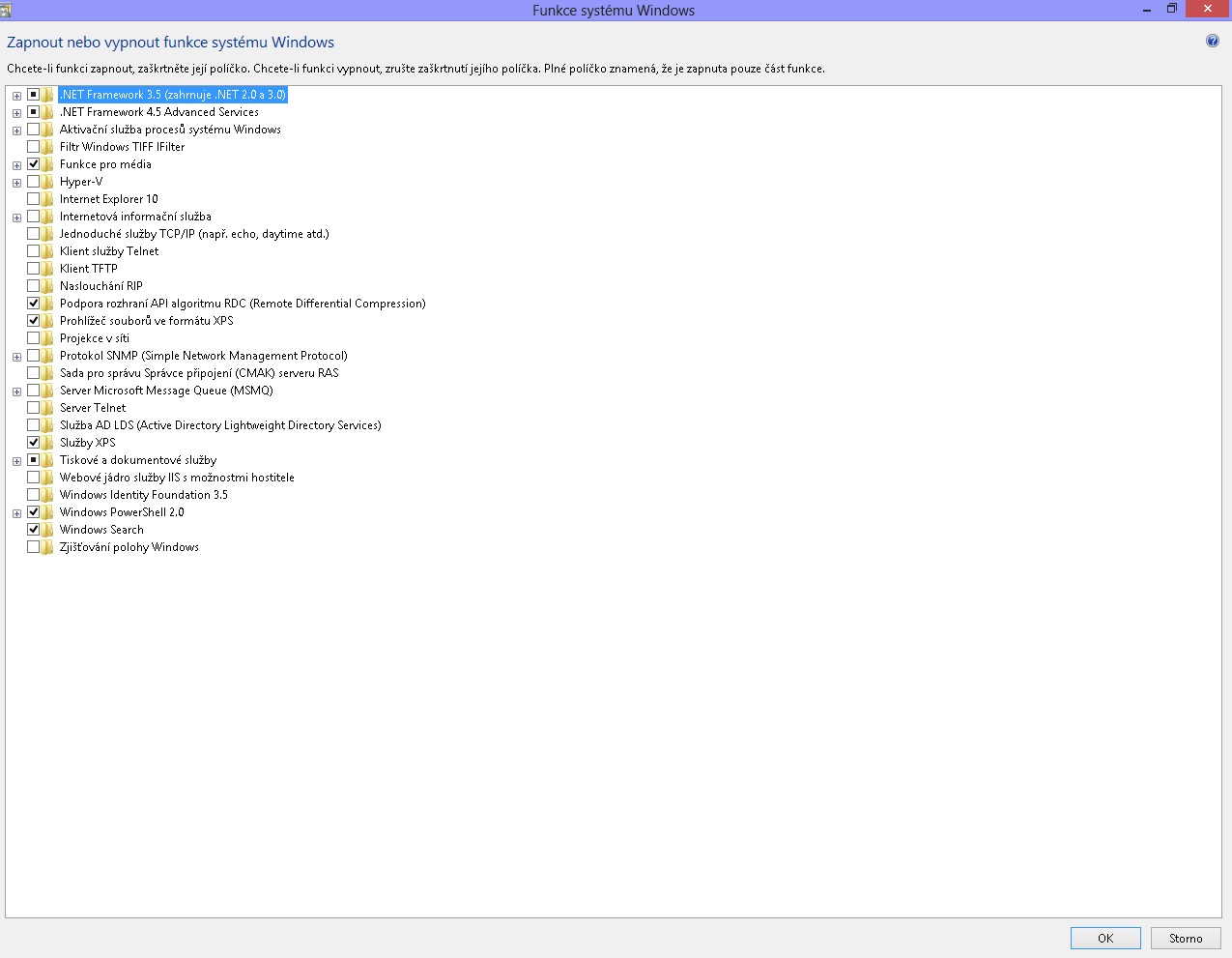Uncheck the Funkce pro média checkbox
The width and height of the screenshot is (1232, 958).
click(x=33, y=164)
